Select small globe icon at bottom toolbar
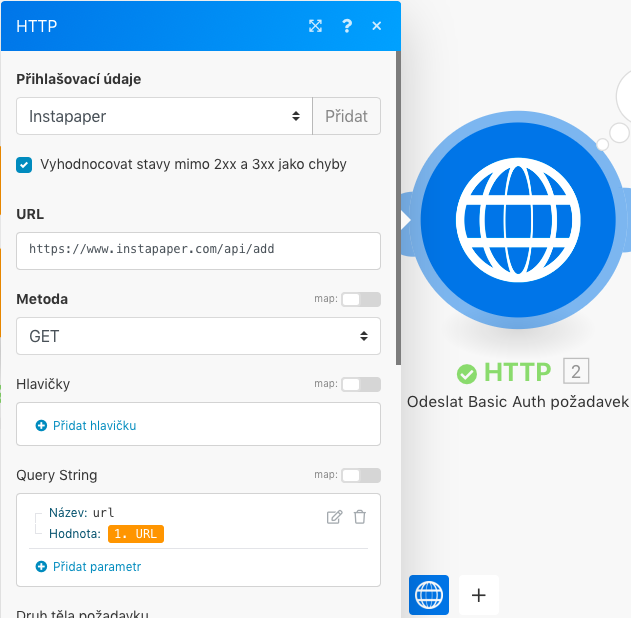The image size is (631, 618). 429,595
